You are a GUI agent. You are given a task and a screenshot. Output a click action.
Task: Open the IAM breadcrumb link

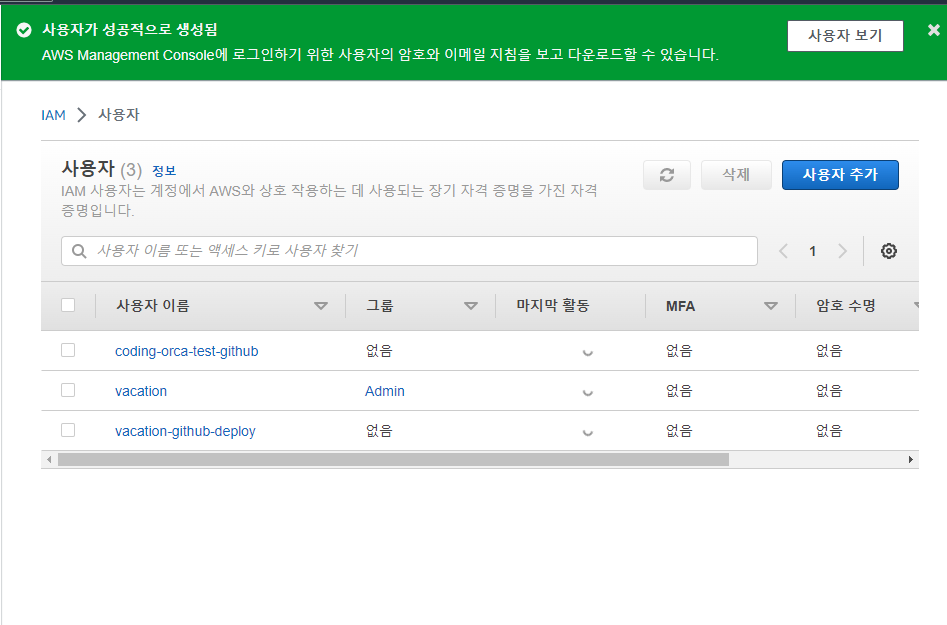tap(53, 115)
